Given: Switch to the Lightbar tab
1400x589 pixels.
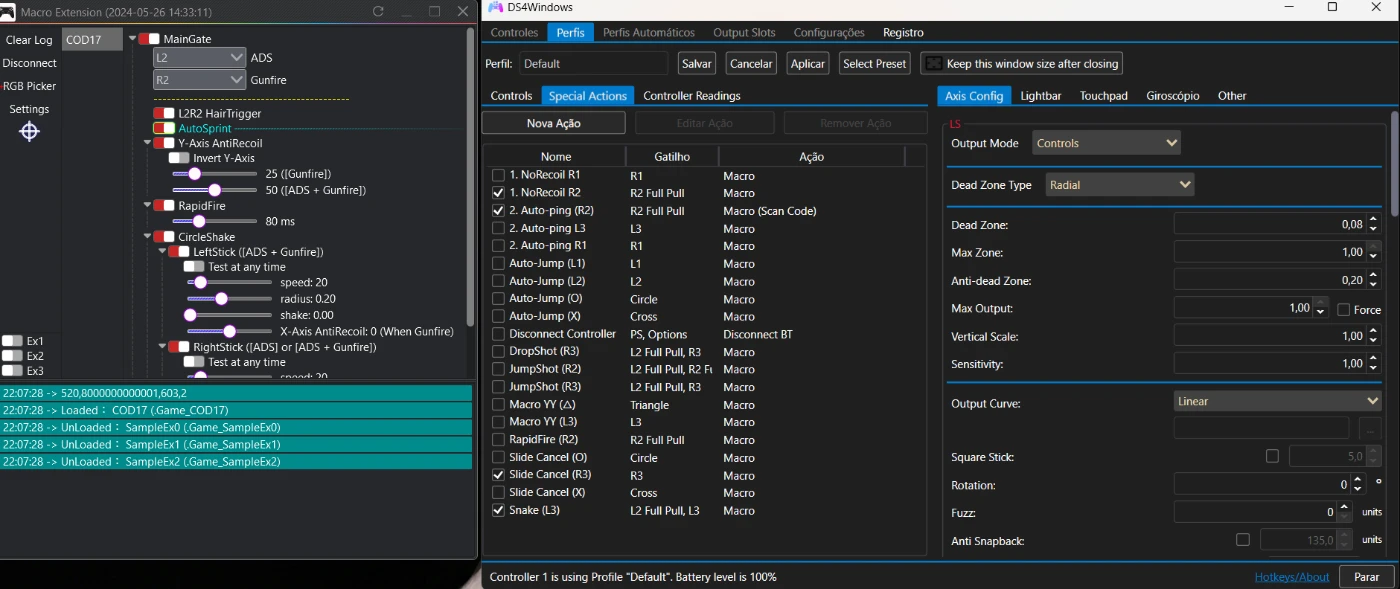Looking at the screenshot, I should (x=1041, y=96).
